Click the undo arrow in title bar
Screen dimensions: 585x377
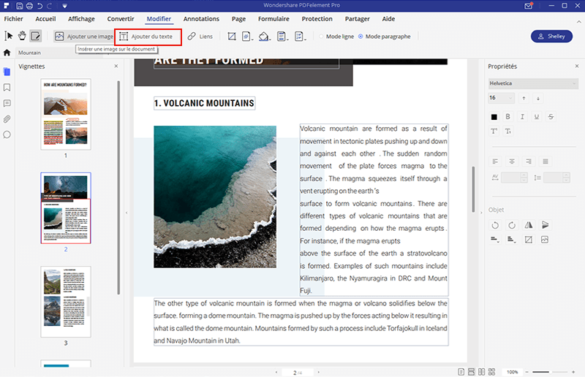point(40,6)
